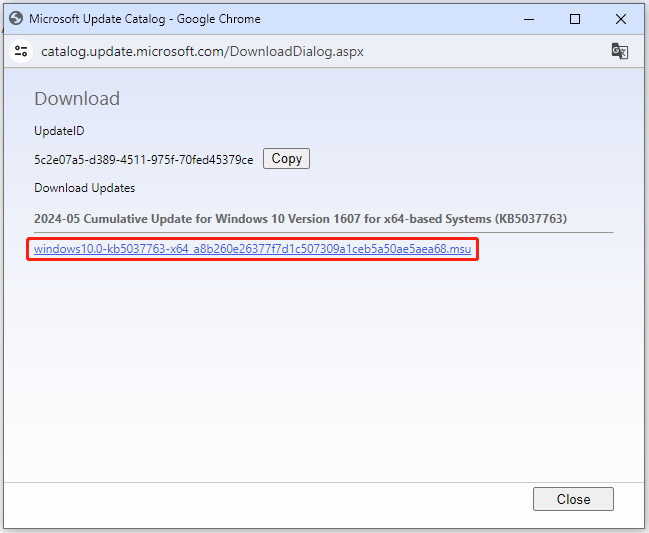Open the site information icon in address bar
The height and width of the screenshot is (533, 649).
pos(21,51)
